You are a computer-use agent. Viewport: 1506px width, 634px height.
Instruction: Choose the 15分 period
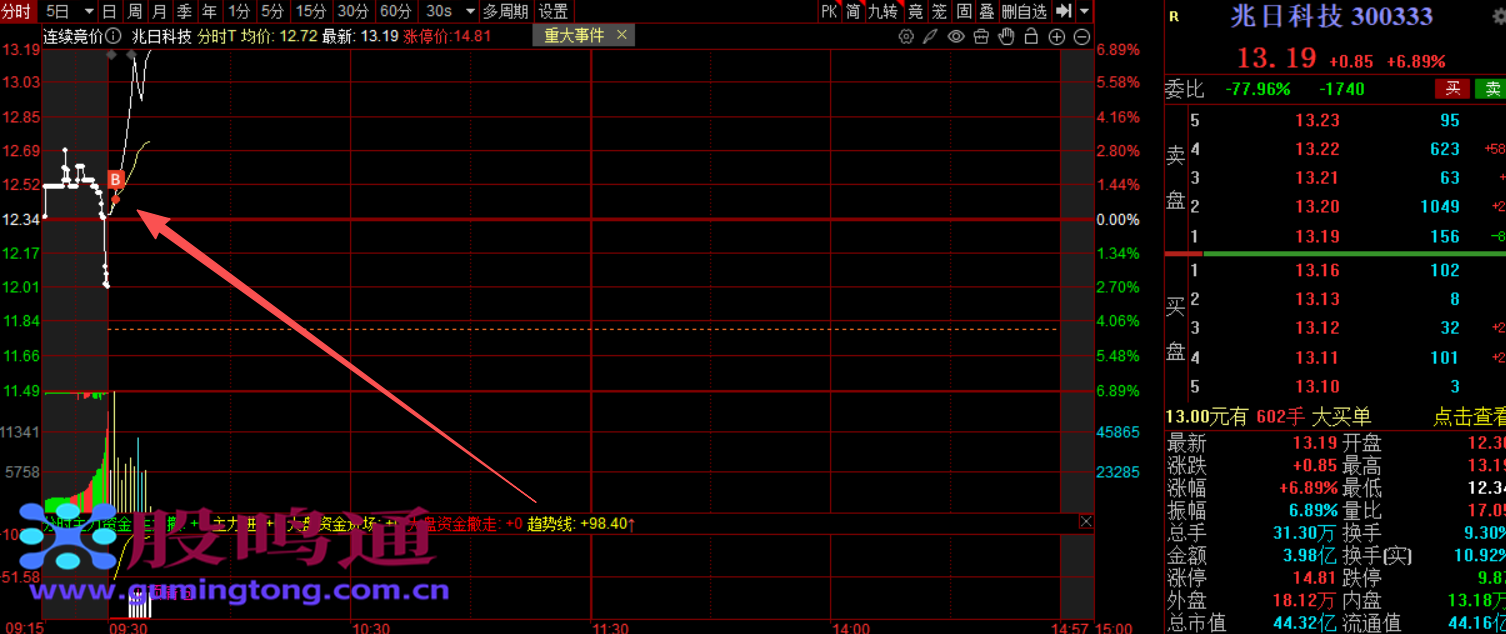[x=311, y=12]
